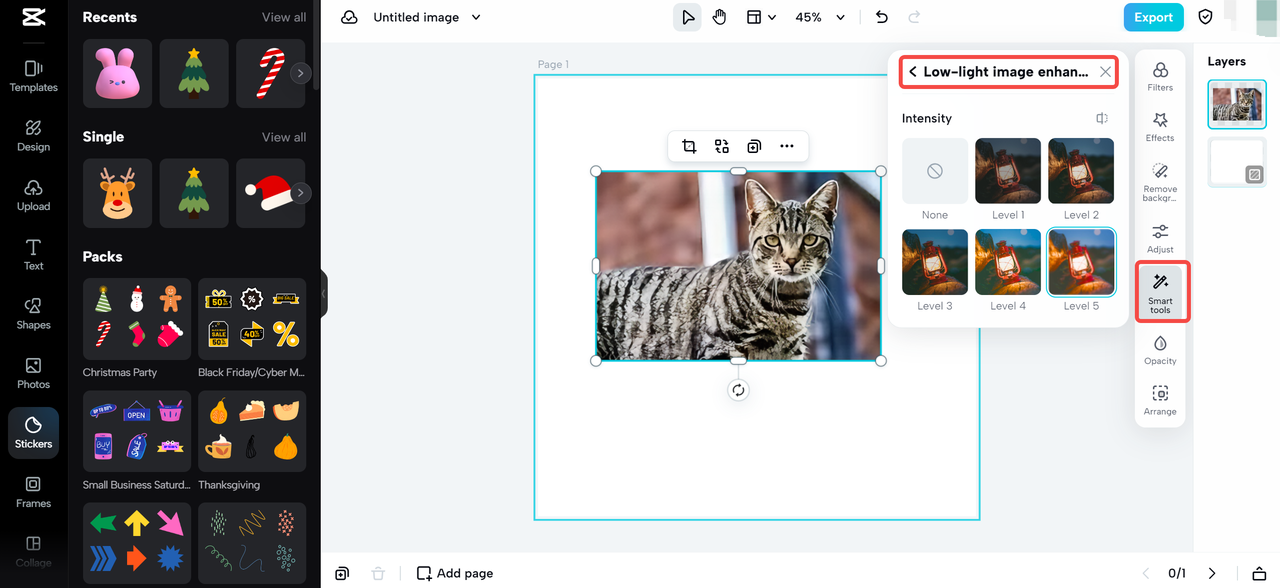1280x588 pixels.
Task: Select Level 3 intensity
Action: (x=935, y=262)
